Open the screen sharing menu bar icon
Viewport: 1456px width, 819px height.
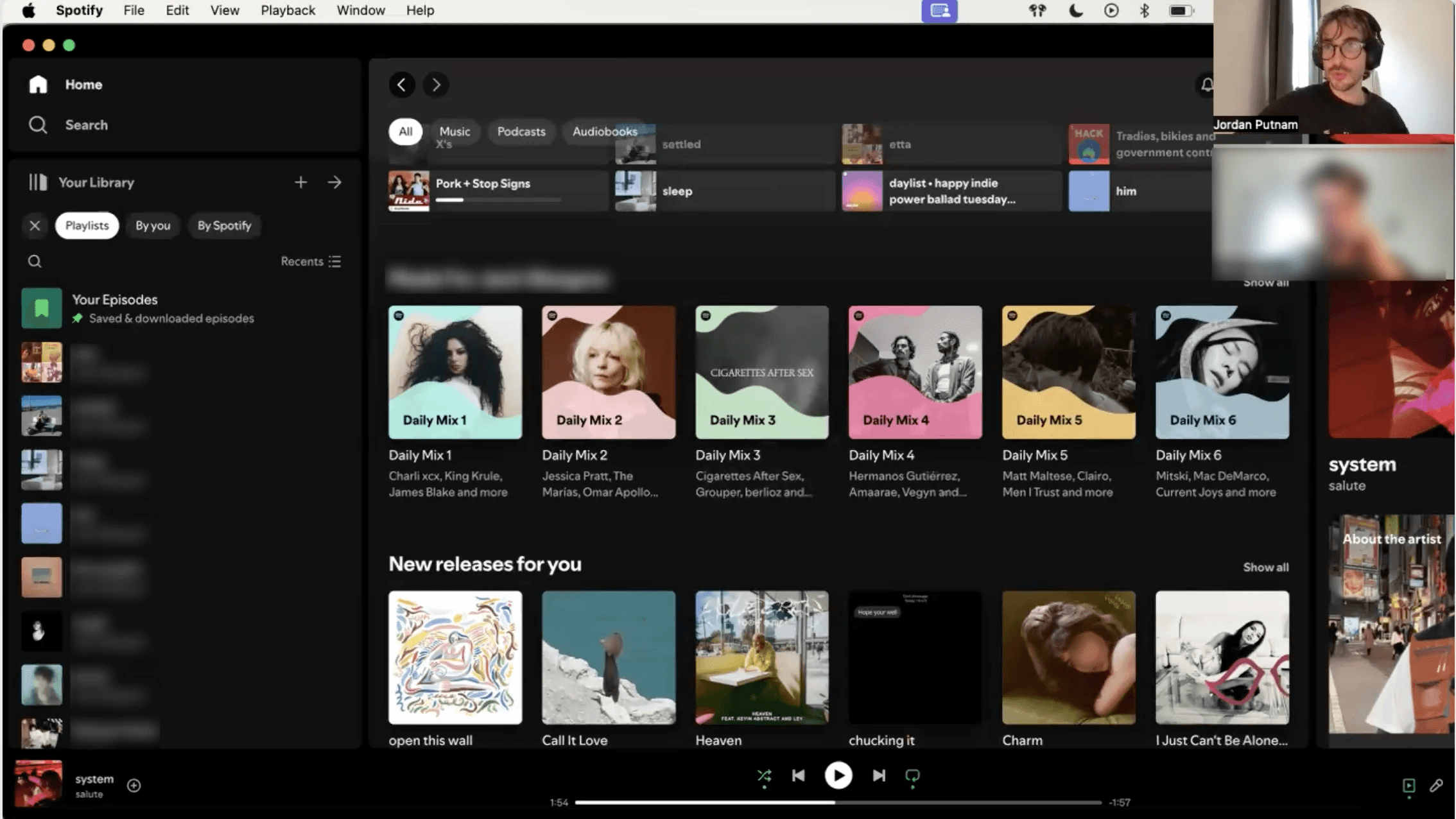pyautogui.click(x=939, y=11)
